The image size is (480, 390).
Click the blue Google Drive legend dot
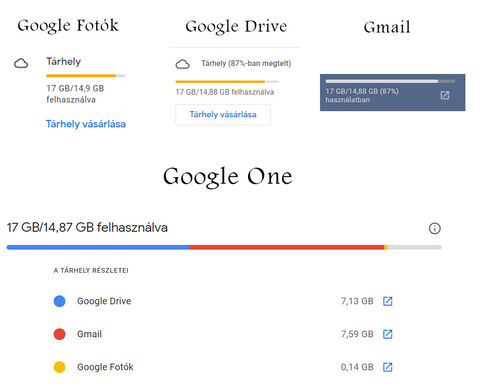coord(60,301)
